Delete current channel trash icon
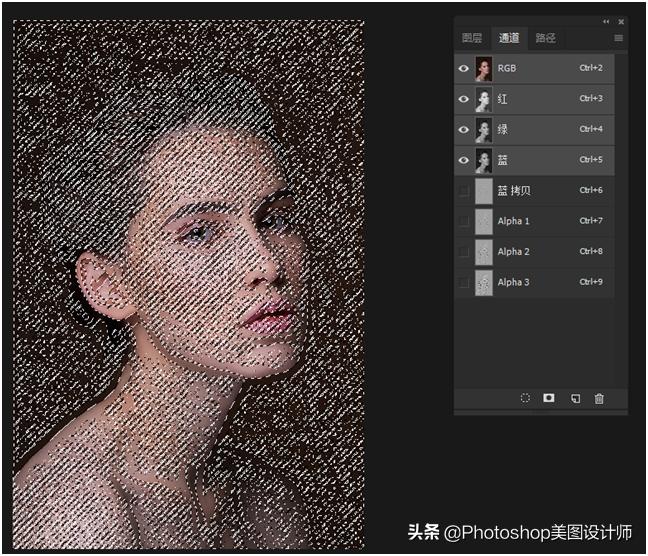648x556 pixels. pos(599,398)
